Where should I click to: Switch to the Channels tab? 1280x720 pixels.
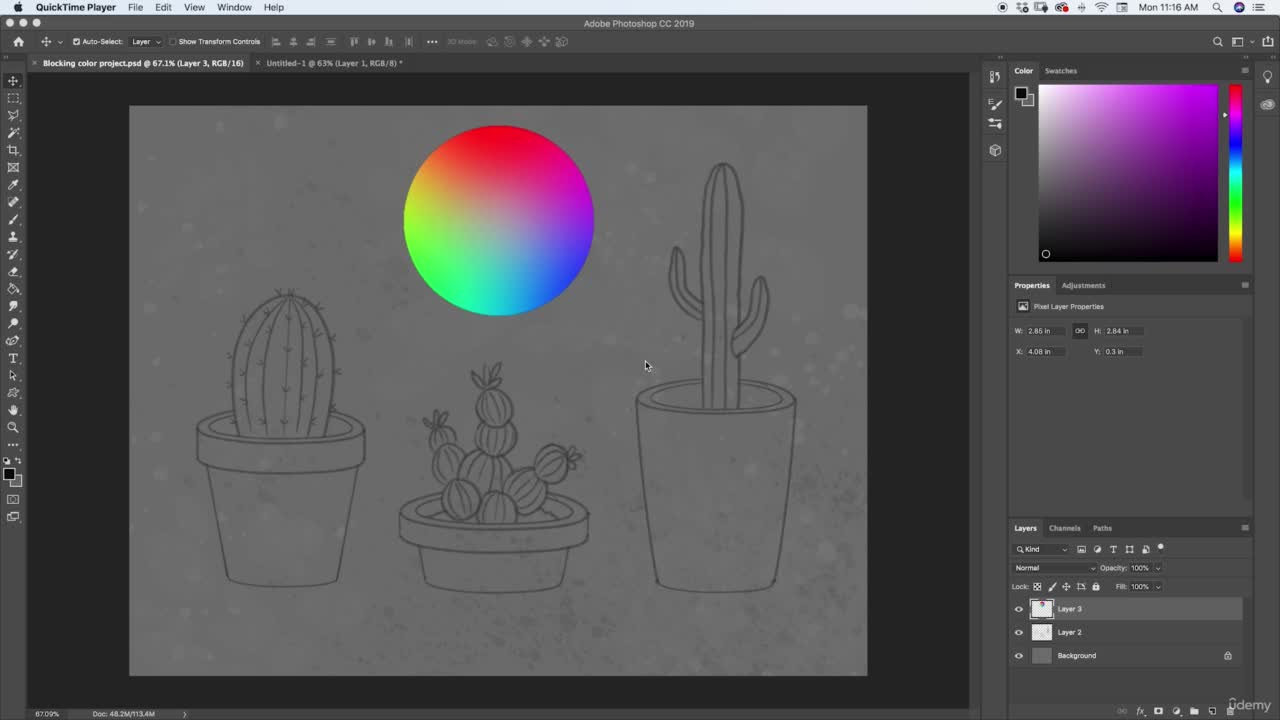pyautogui.click(x=1064, y=528)
